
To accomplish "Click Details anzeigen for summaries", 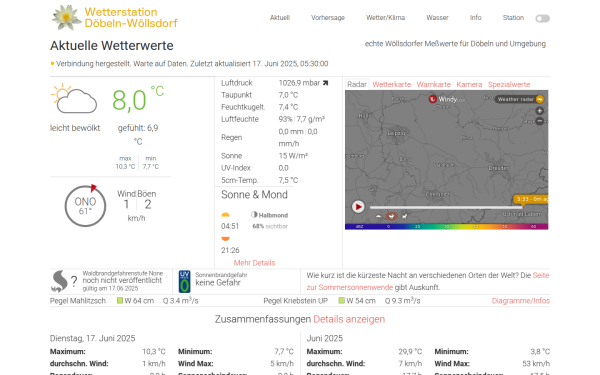I will [349, 319].
